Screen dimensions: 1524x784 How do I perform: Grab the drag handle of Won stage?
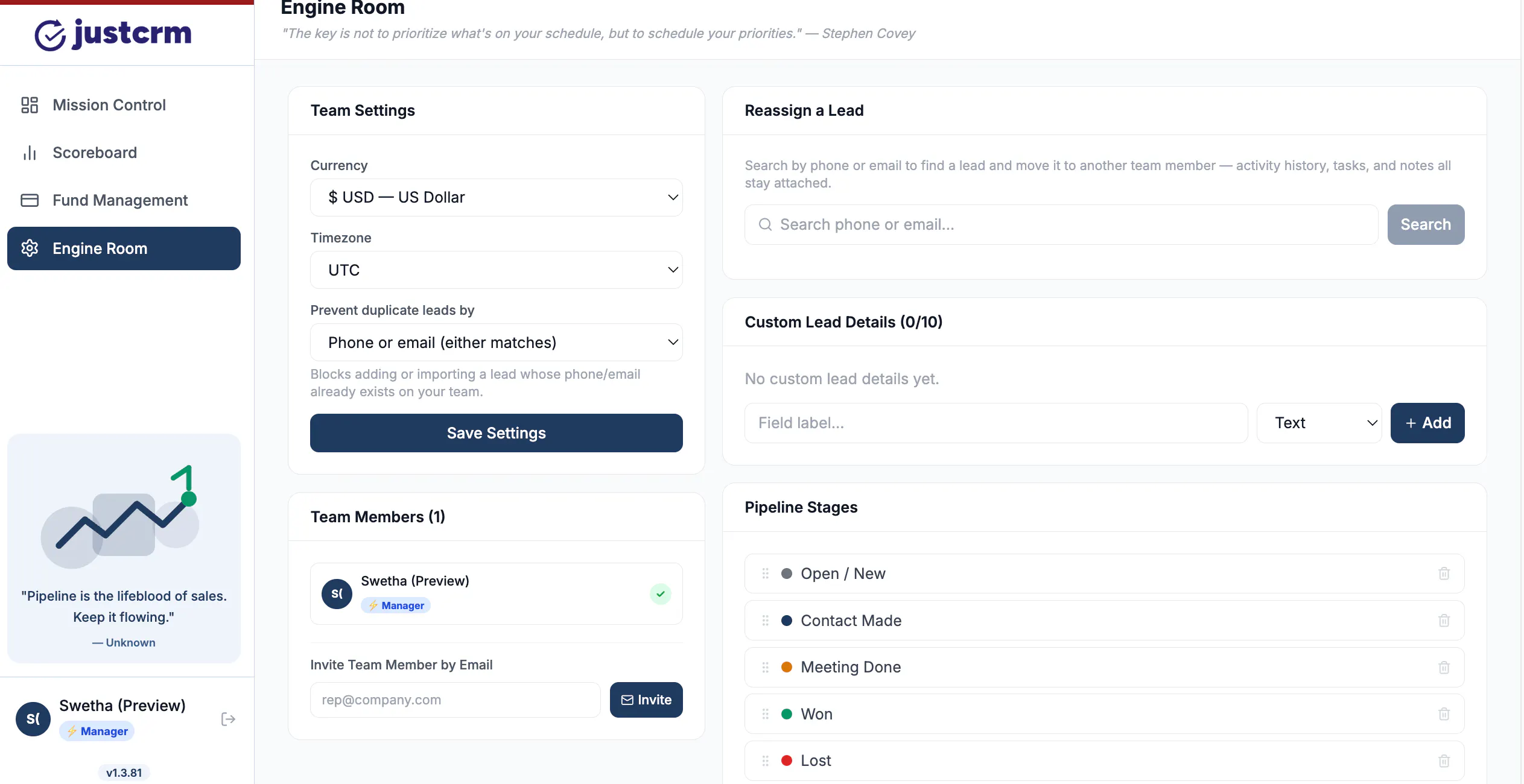(766, 714)
